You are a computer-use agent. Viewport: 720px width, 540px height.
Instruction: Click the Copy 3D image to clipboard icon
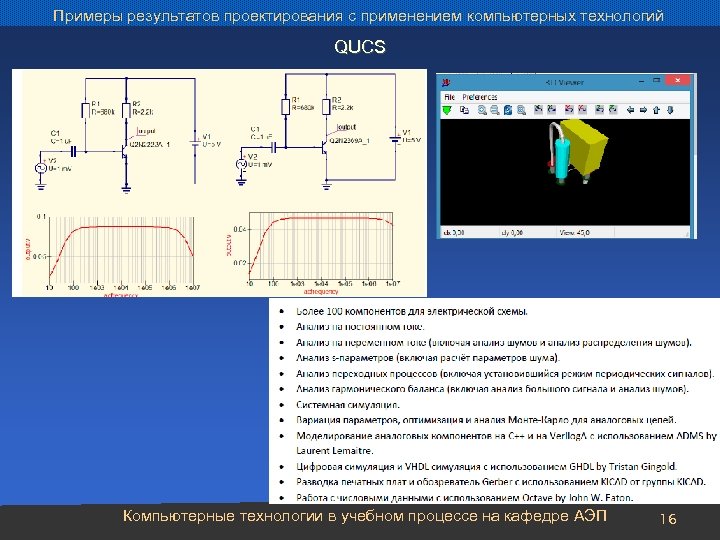[x=464, y=110]
